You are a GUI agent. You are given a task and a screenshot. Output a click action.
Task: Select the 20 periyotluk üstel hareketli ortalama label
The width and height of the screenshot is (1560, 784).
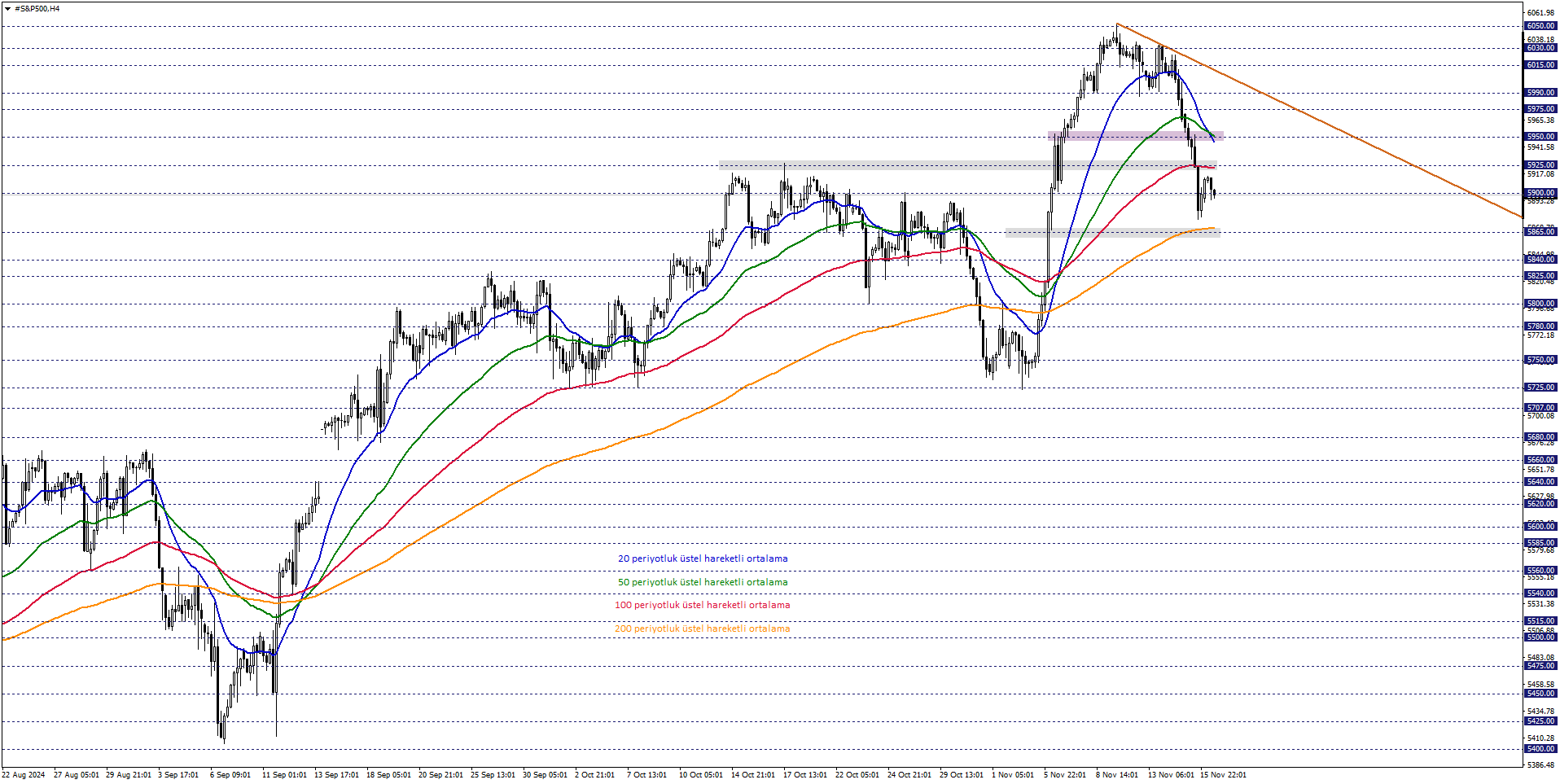click(703, 558)
